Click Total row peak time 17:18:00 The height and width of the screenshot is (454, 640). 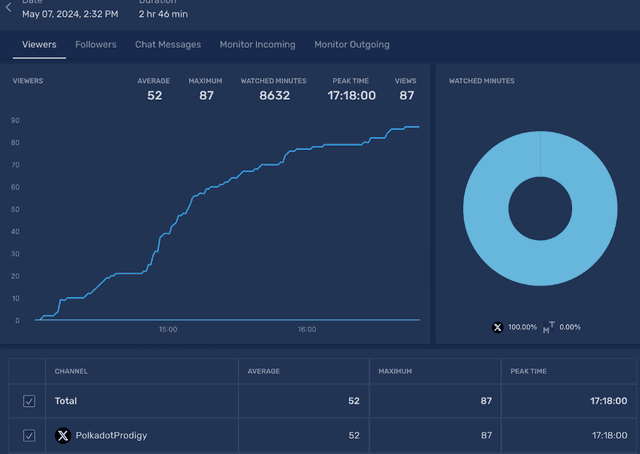click(x=609, y=401)
